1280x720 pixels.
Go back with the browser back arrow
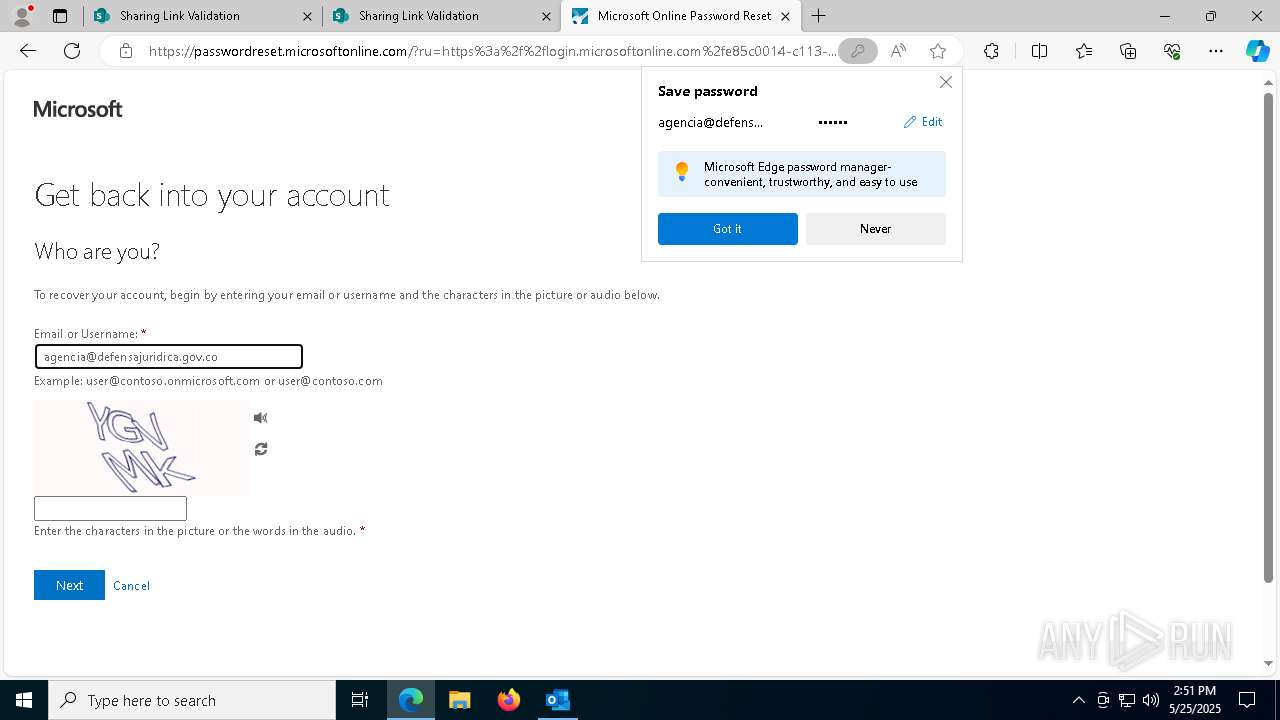[28, 51]
